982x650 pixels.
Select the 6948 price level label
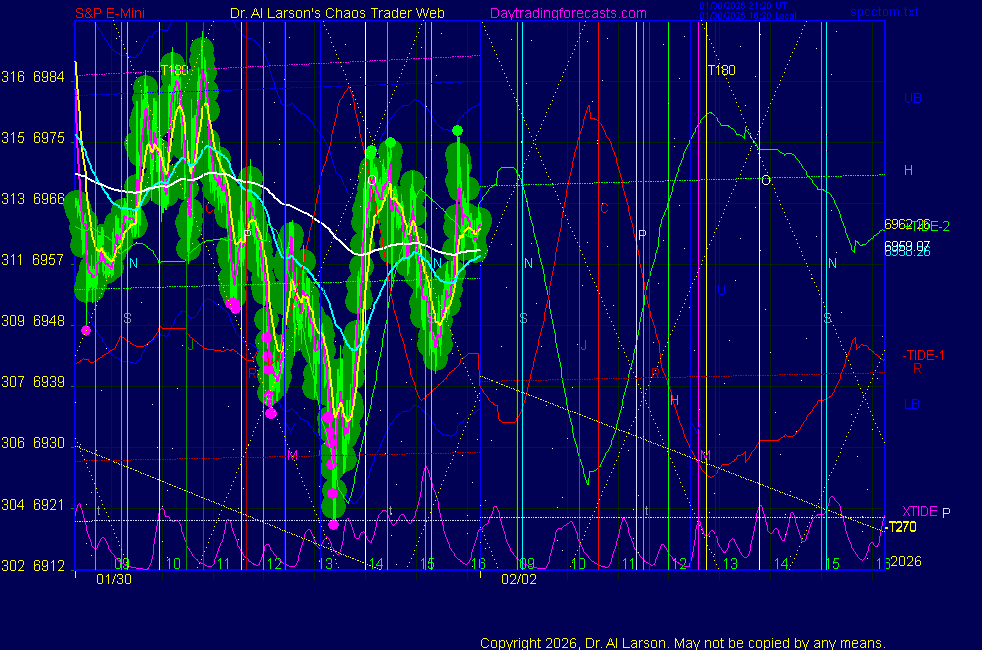(x=48, y=321)
